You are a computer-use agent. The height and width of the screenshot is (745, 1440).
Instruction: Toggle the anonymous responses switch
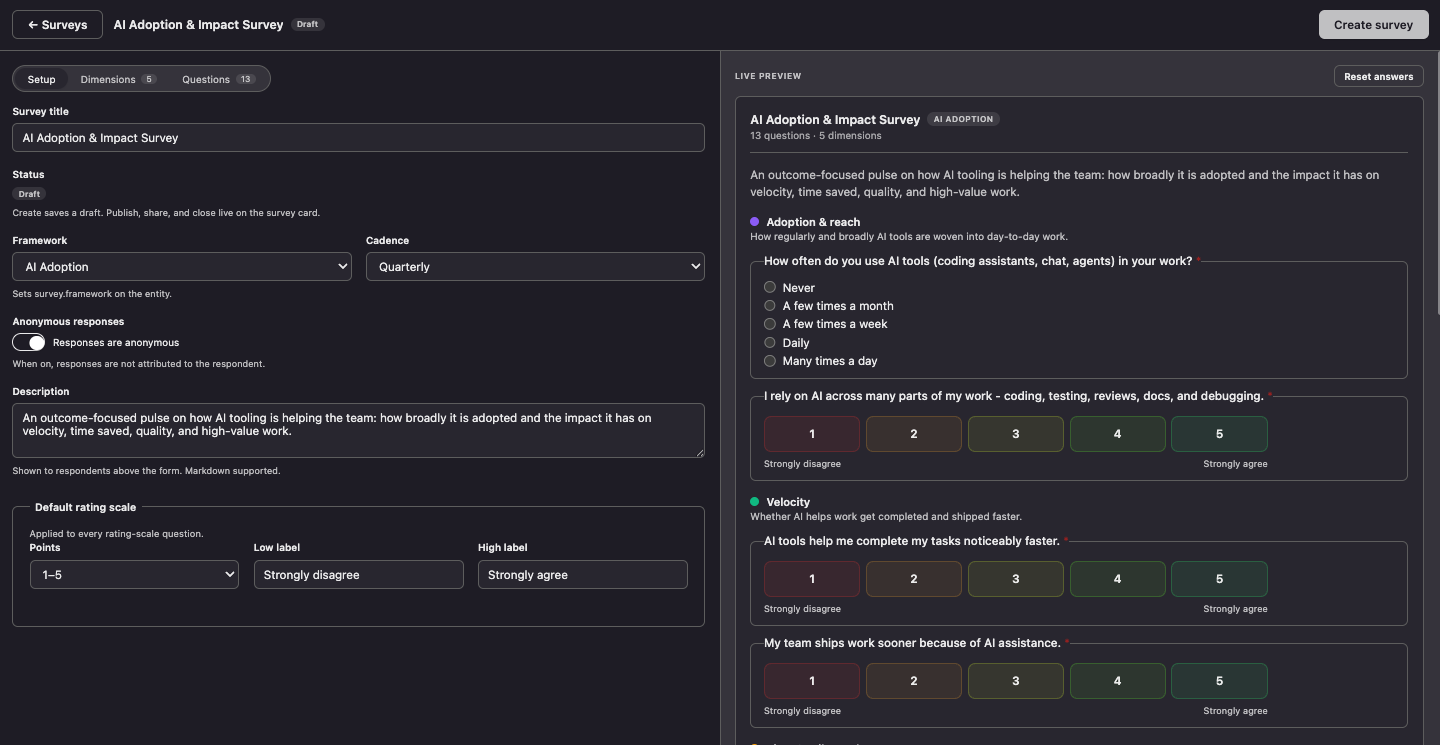(29, 342)
